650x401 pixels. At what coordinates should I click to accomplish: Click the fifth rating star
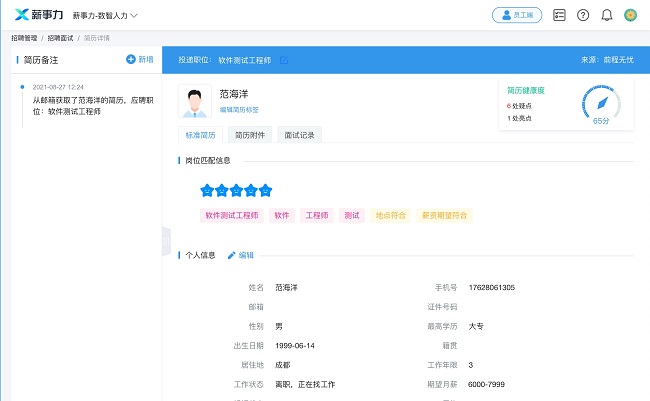(265, 190)
